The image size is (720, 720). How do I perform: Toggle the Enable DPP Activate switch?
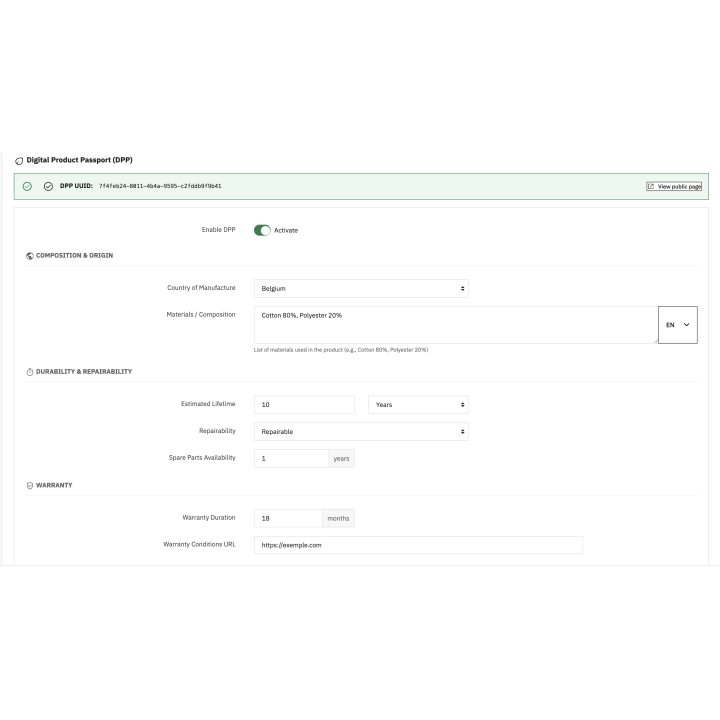click(x=262, y=230)
